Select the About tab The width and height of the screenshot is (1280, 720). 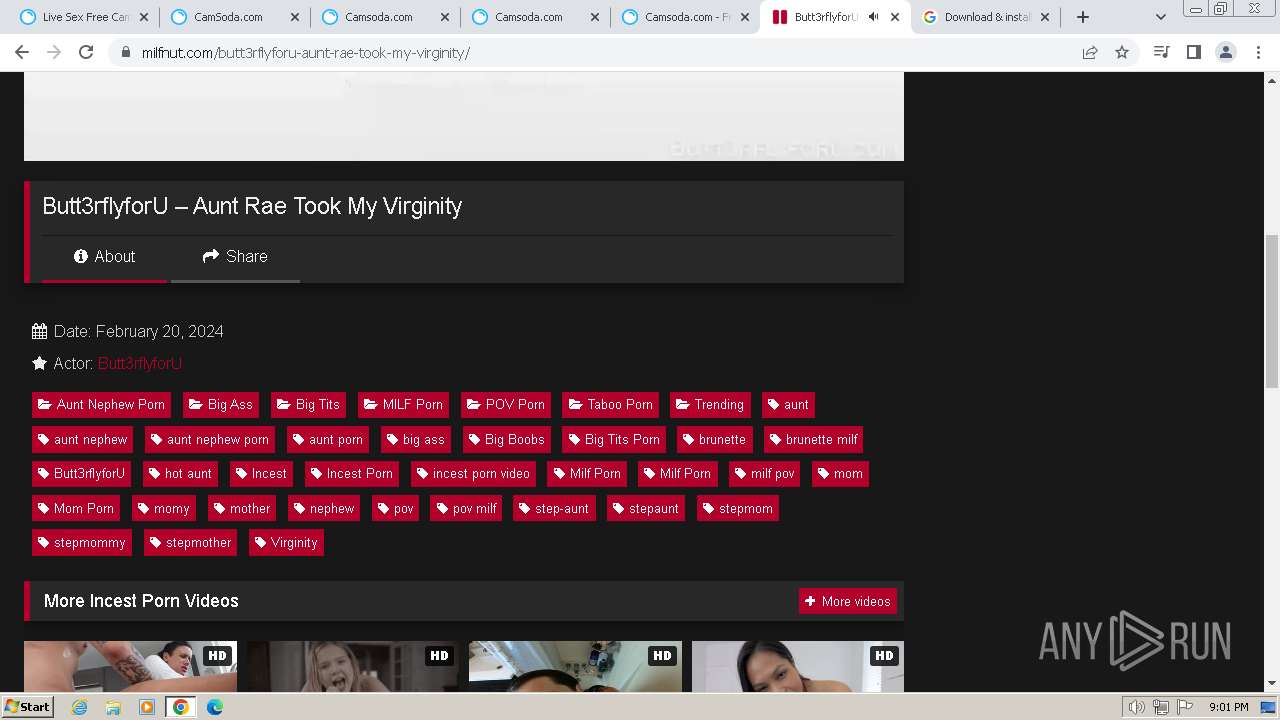104,257
